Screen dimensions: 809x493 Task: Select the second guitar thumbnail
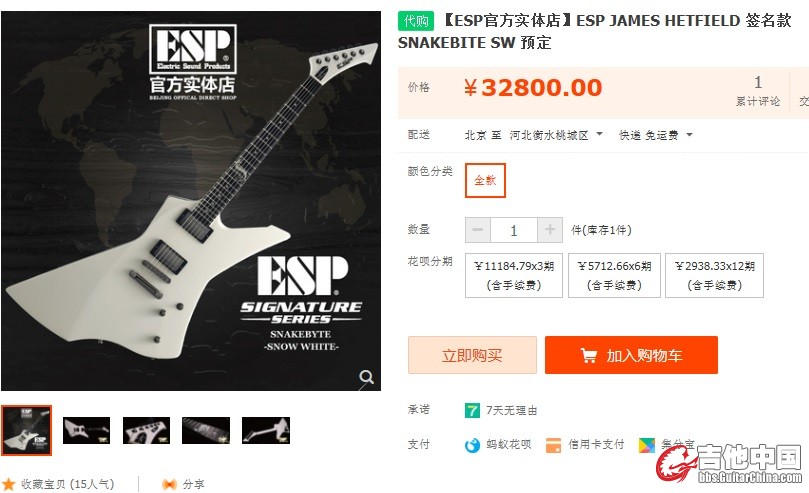pos(86,431)
